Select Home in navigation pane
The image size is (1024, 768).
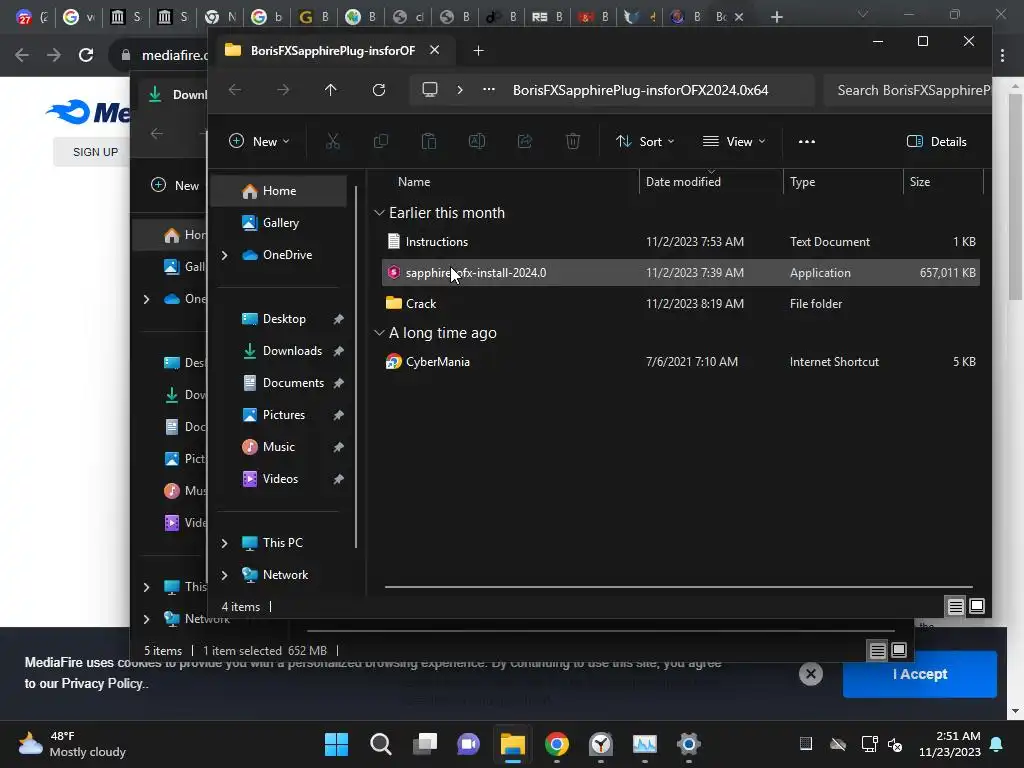click(279, 191)
